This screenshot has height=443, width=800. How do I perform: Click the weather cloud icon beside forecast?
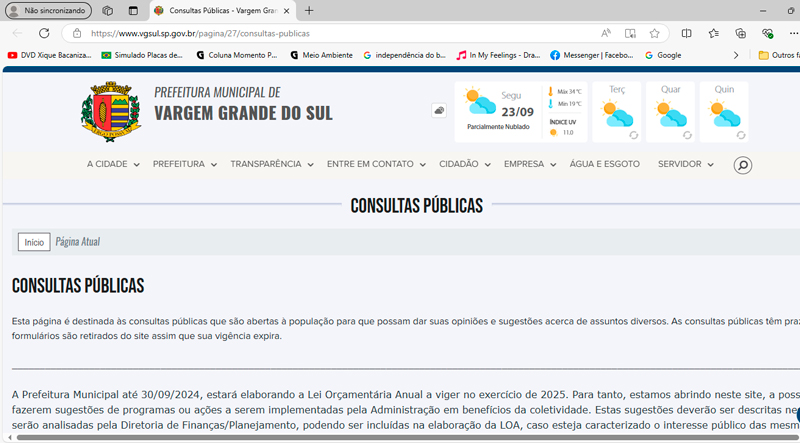[x=439, y=111]
